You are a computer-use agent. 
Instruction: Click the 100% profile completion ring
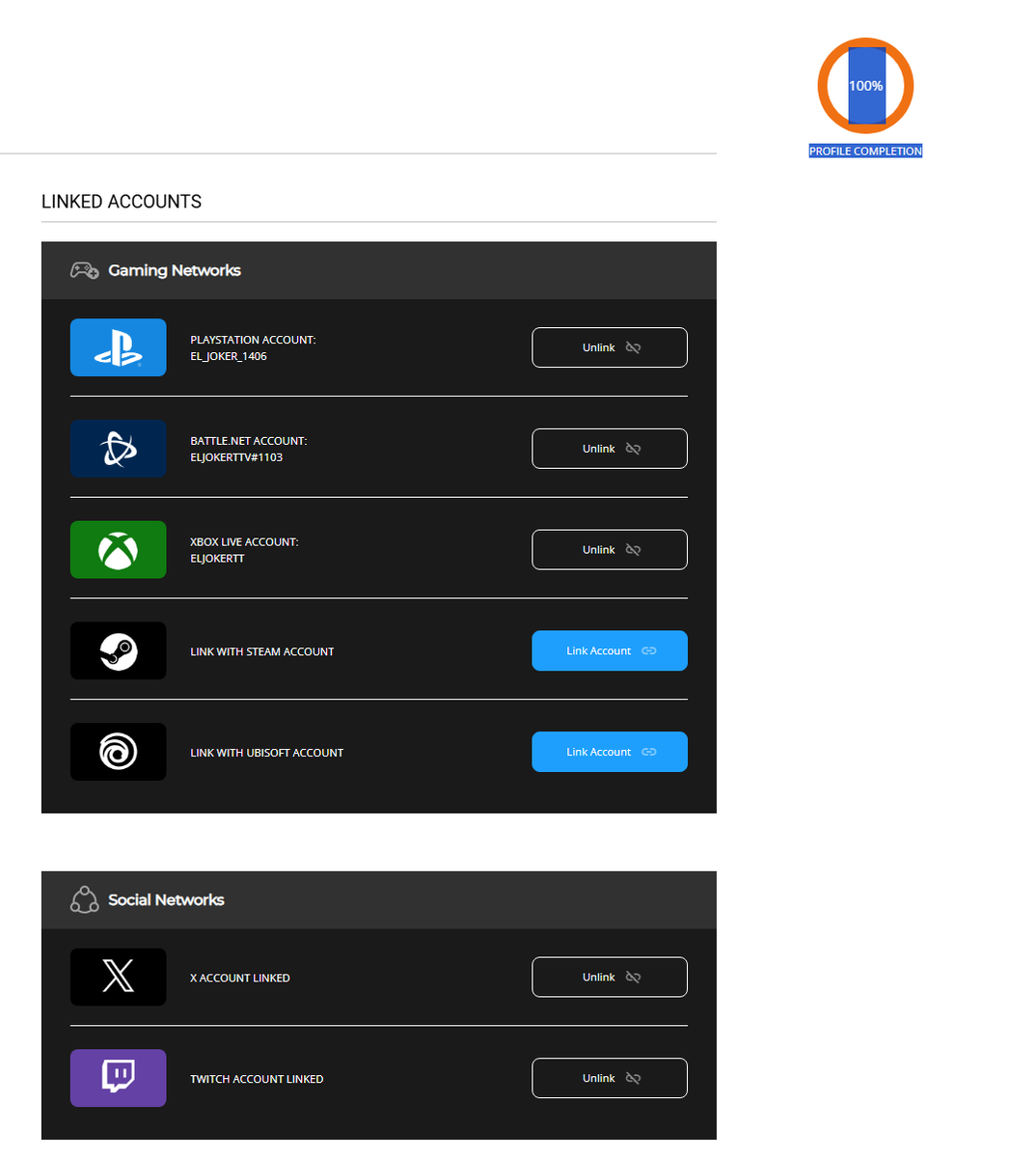[865, 86]
